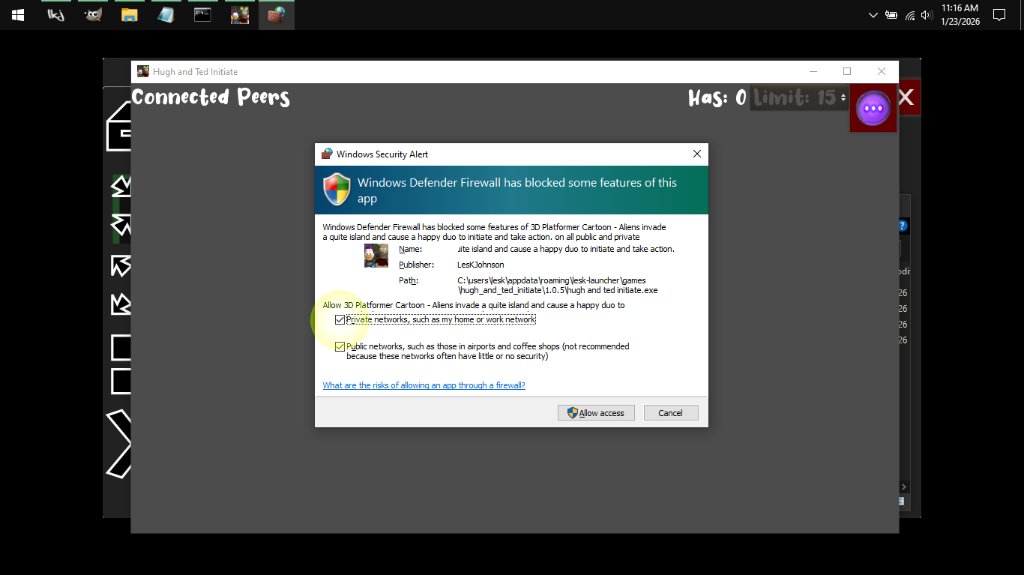Open the command prompt taskbar icon
The width and height of the screenshot is (1024, 575).
(202, 15)
